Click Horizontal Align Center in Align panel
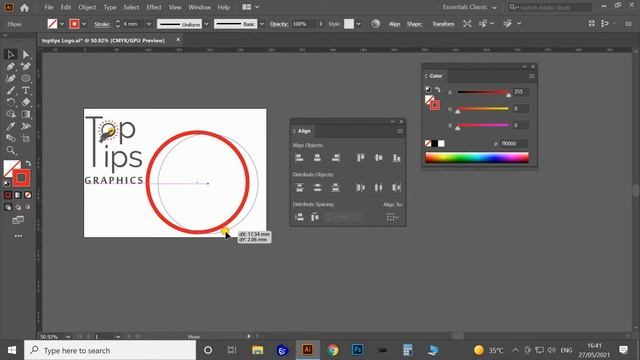This screenshot has height=360, width=640. pyautogui.click(x=317, y=158)
